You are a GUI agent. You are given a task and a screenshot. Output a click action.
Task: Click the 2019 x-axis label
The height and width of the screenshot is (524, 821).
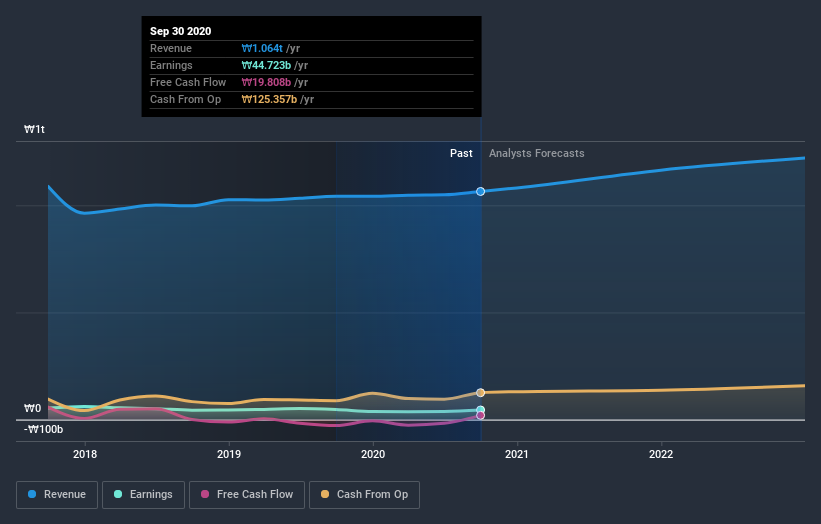click(x=229, y=454)
